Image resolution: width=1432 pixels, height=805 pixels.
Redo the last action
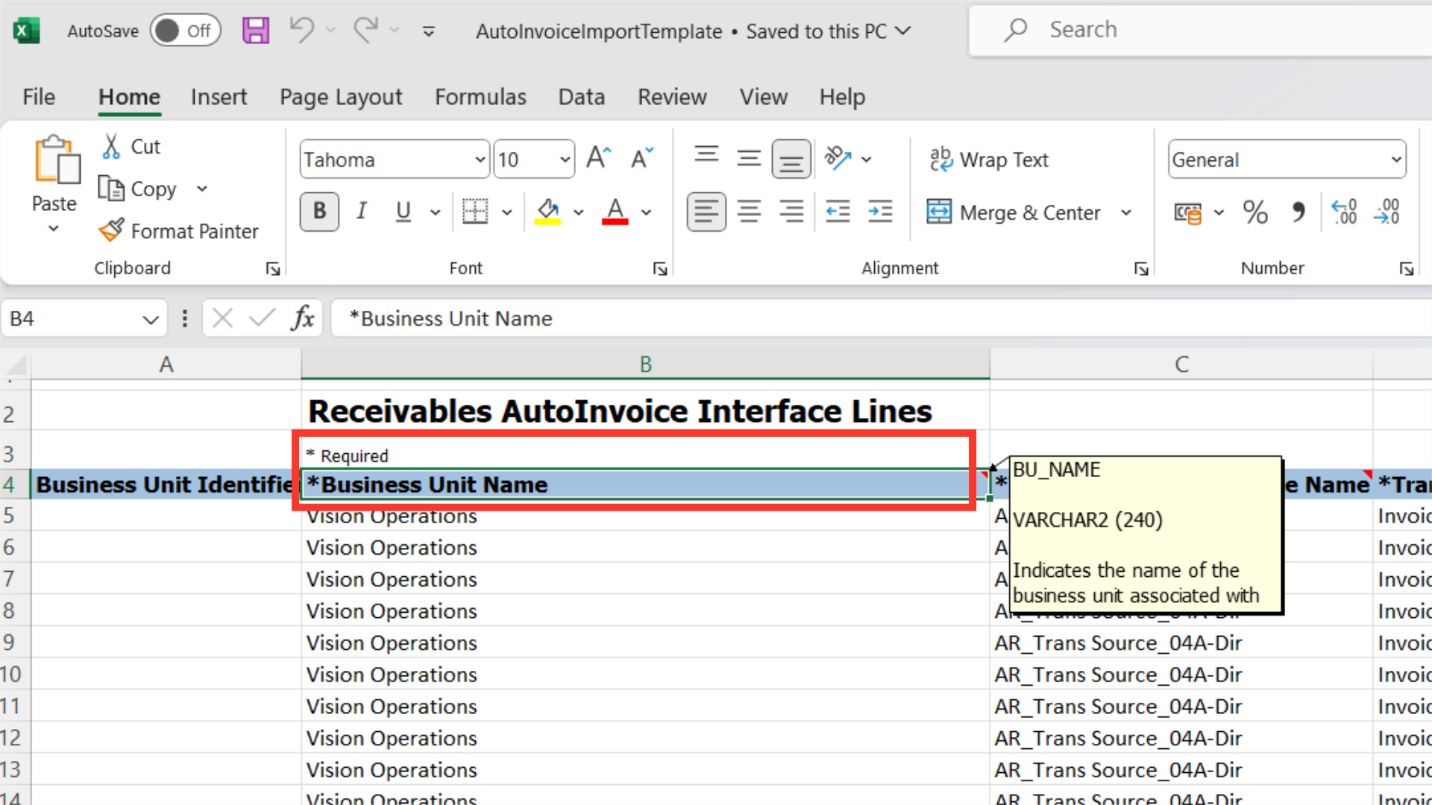[365, 31]
